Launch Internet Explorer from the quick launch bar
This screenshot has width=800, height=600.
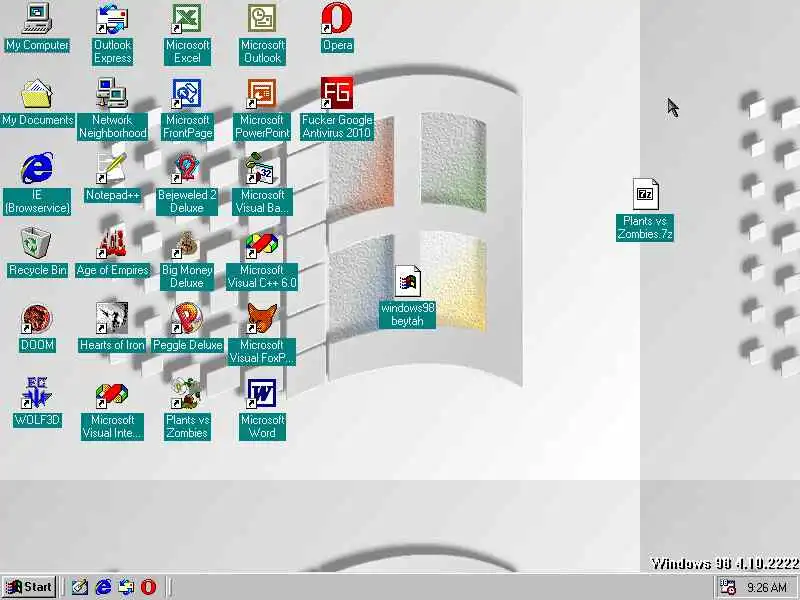[x=103, y=587]
